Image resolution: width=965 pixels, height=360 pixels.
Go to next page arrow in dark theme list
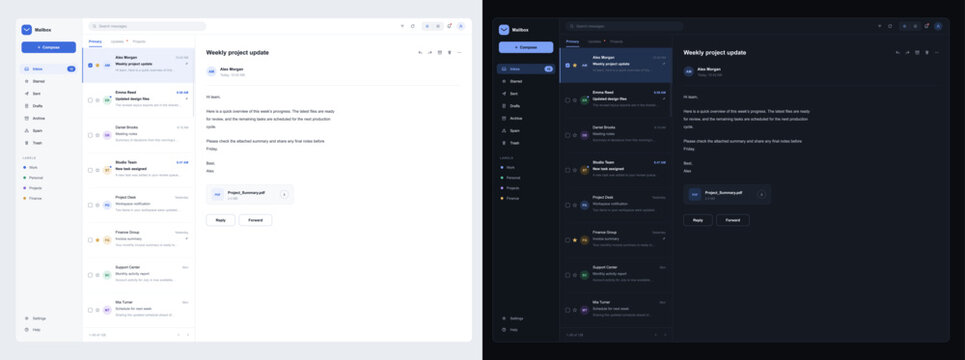665,335
